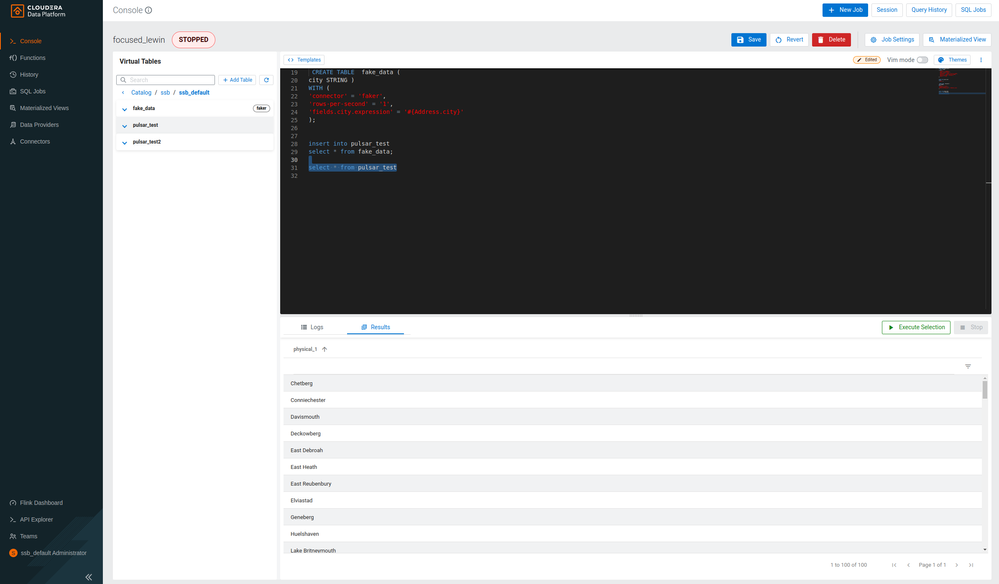Open Job Settings
Viewport: 999px width, 584px height.
pyautogui.click(x=892, y=39)
